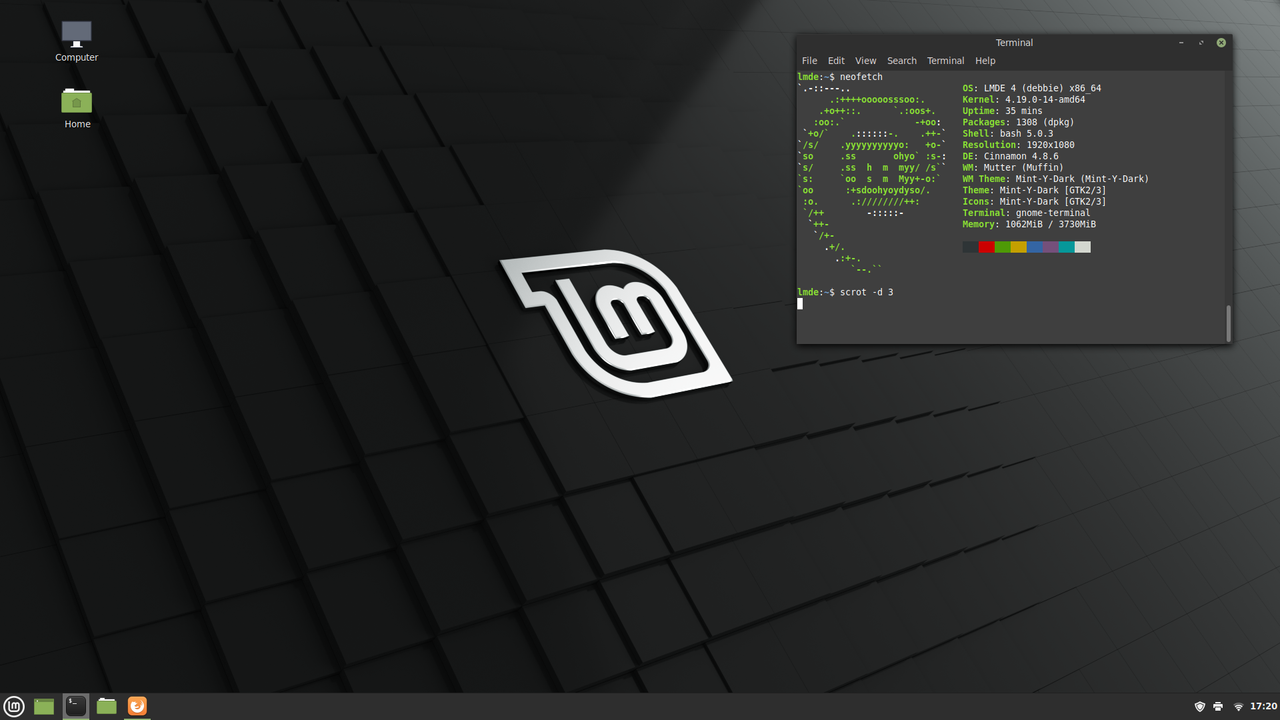
Task: Click the printer tray icon
Action: 1218,706
